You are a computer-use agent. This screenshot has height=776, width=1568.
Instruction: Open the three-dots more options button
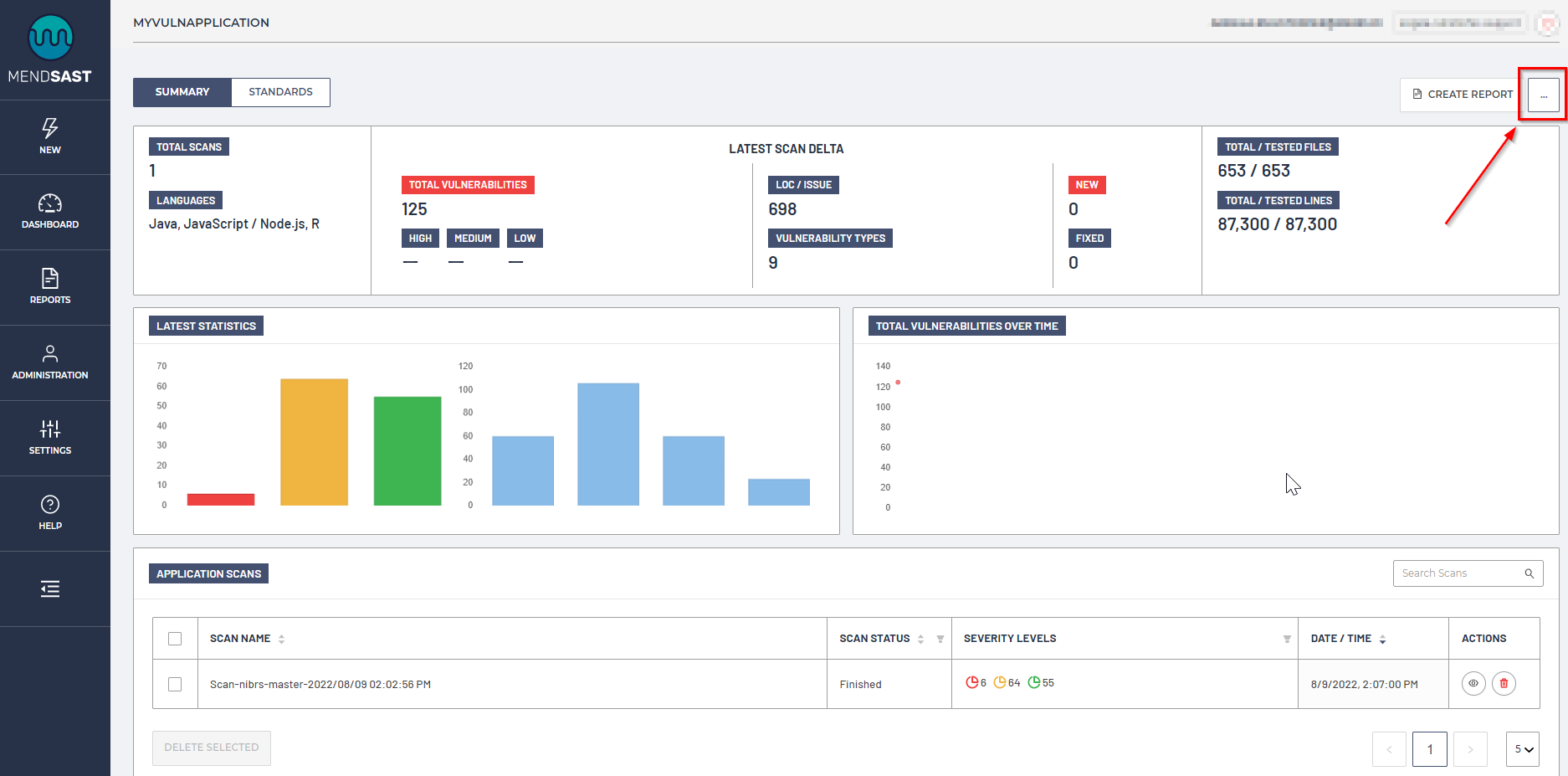click(x=1544, y=95)
